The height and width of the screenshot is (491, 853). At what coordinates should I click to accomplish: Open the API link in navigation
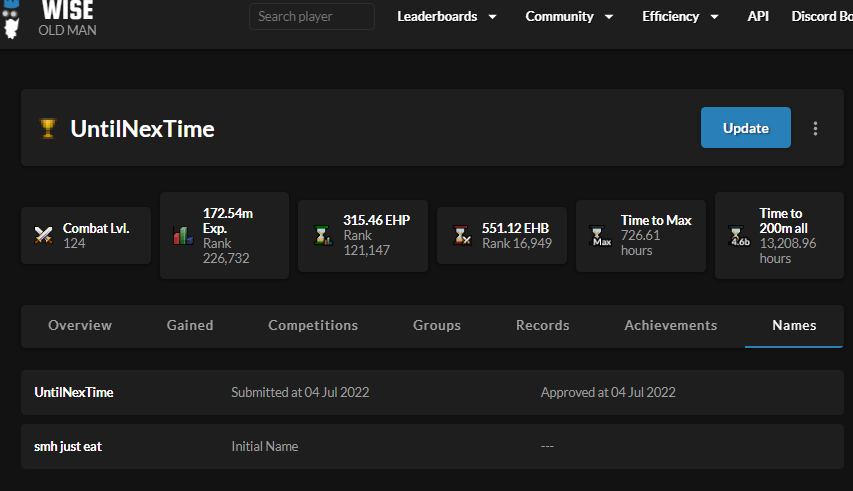pyautogui.click(x=758, y=16)
